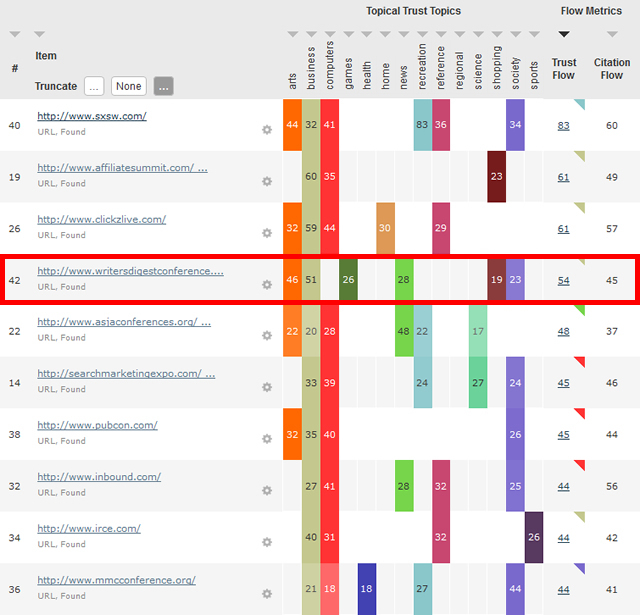Open the gear settings for writersdigestconference row

pyautogui.click(x=267, y=284)
